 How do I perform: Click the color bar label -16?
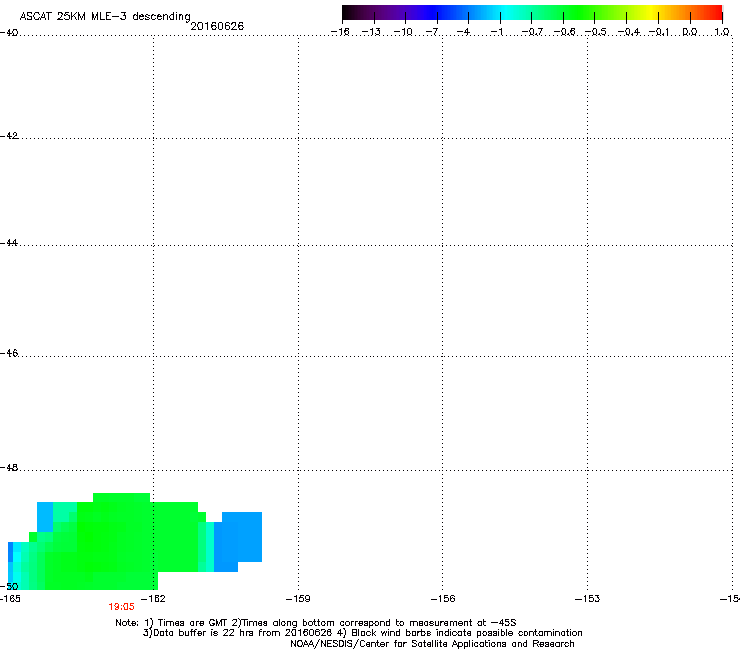(x=340, y=32)
